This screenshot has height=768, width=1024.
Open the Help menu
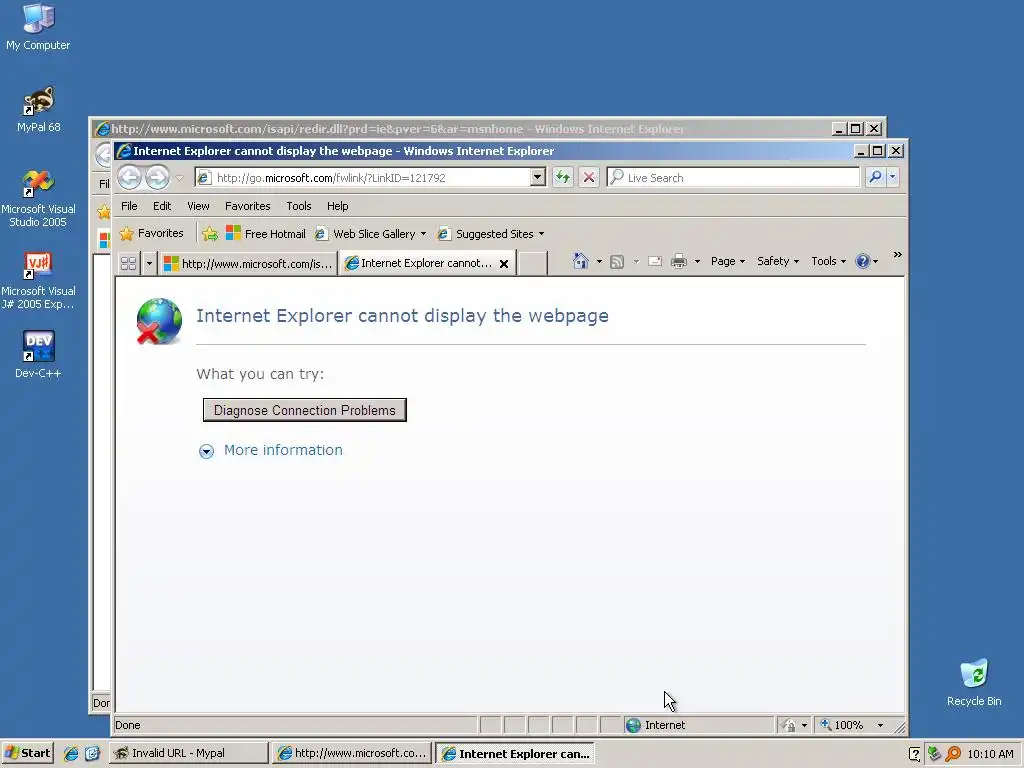click(338, 206)
